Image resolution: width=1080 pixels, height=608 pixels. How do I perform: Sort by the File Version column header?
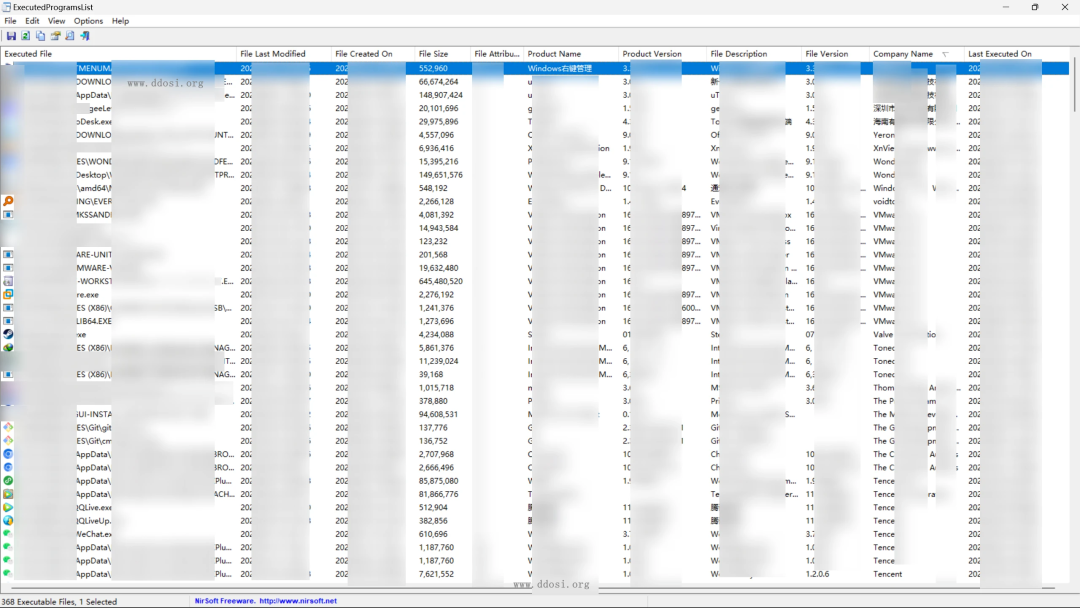click(x=835, y=54)
